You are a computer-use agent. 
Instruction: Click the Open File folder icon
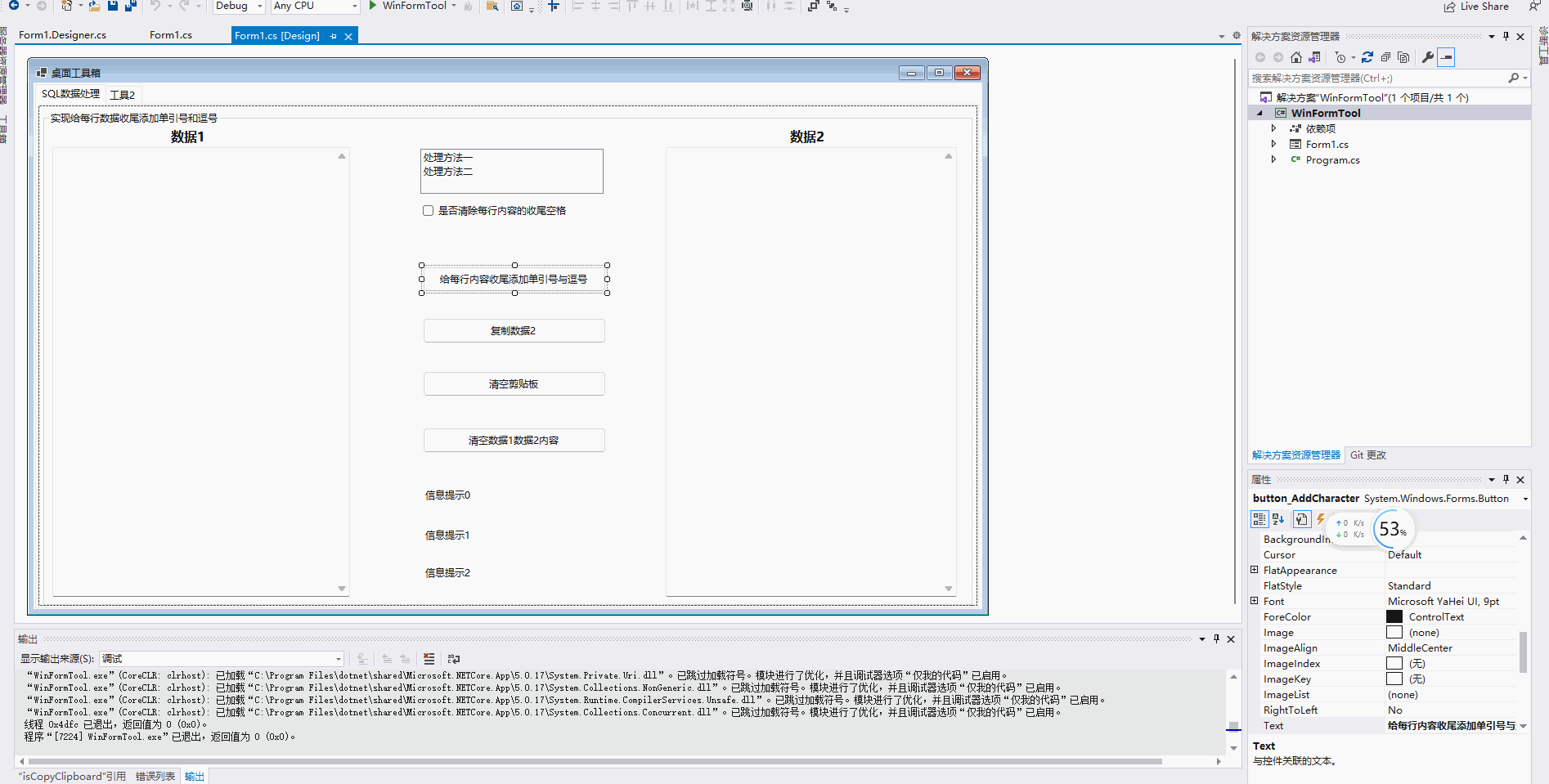tap(95, 5)
